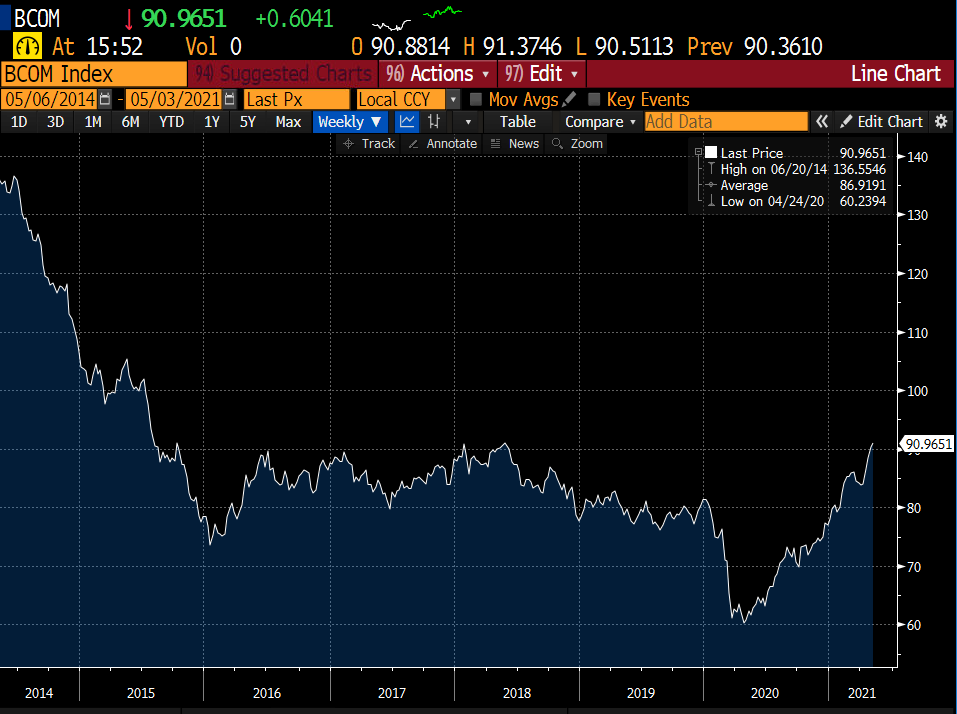Click the BCOM Index security field

(x=94, y=74)
